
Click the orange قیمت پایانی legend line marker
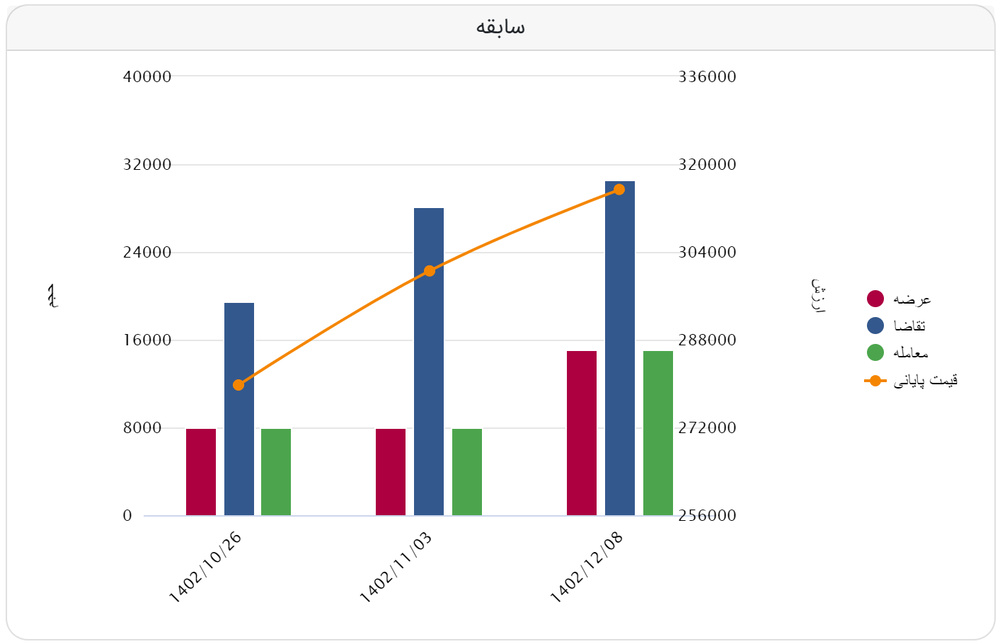pyautogui.click(x=876, y=380)
